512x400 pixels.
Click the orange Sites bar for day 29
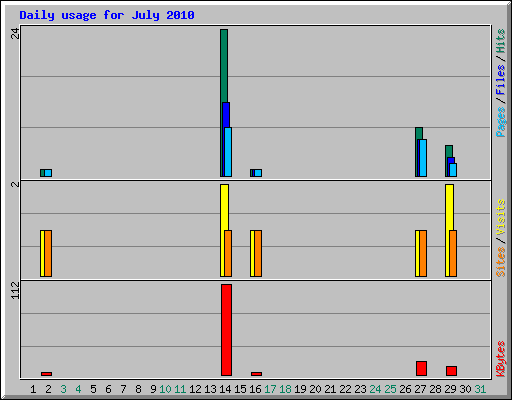[453, 253]
